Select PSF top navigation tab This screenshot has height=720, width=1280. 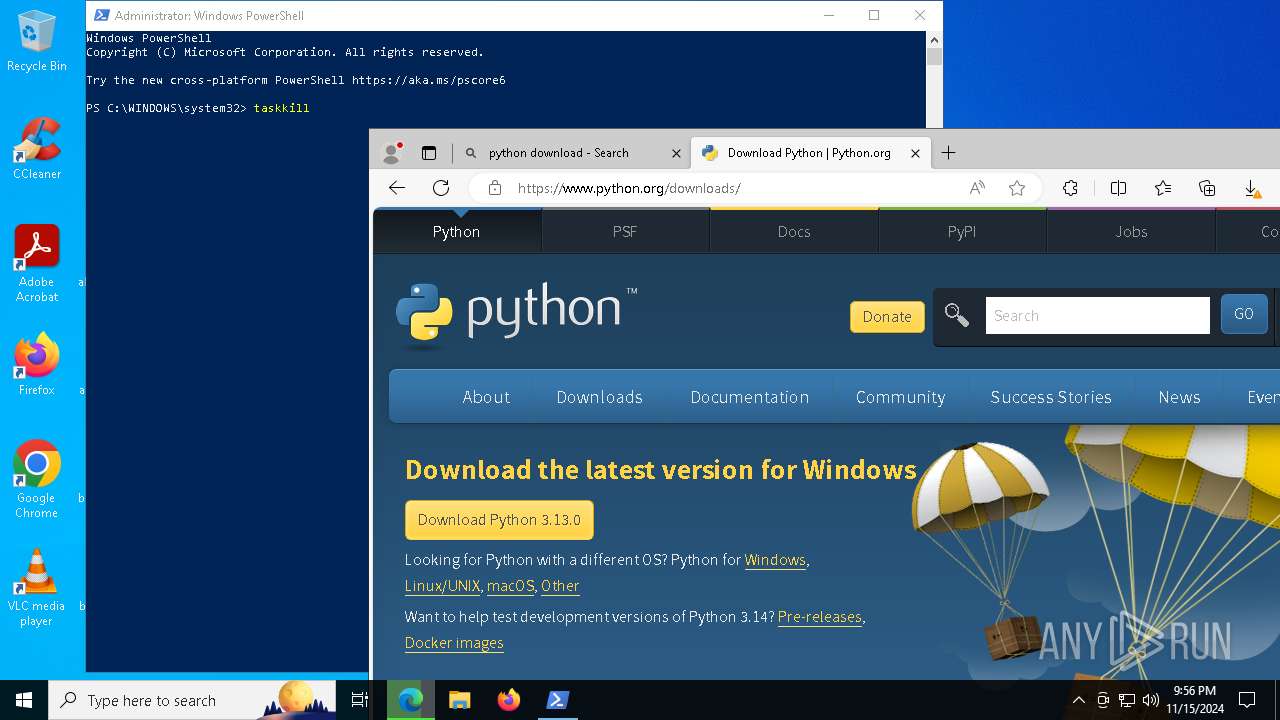click(625, 231)
